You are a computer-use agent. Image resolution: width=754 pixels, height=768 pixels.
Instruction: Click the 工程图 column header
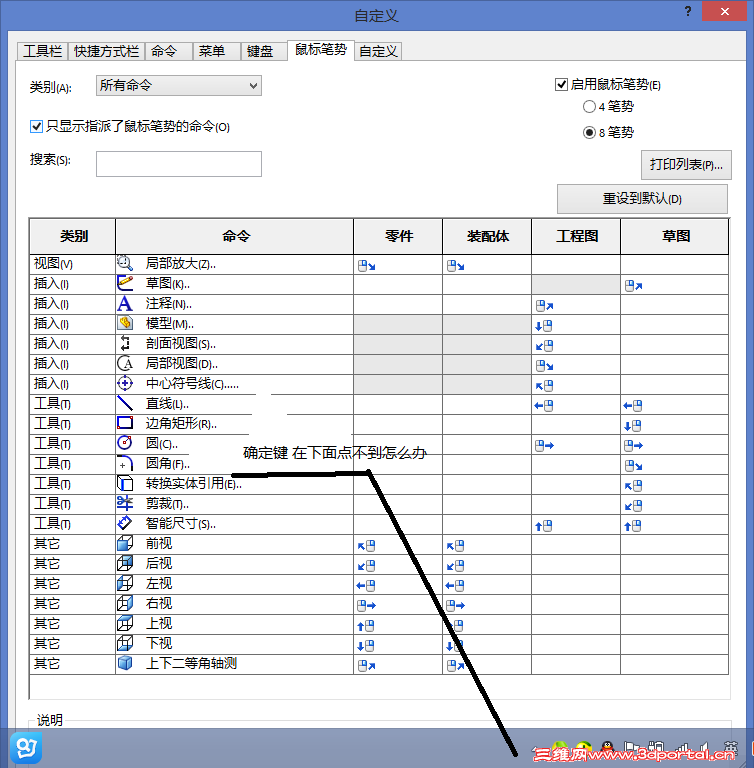click(576, 237)
